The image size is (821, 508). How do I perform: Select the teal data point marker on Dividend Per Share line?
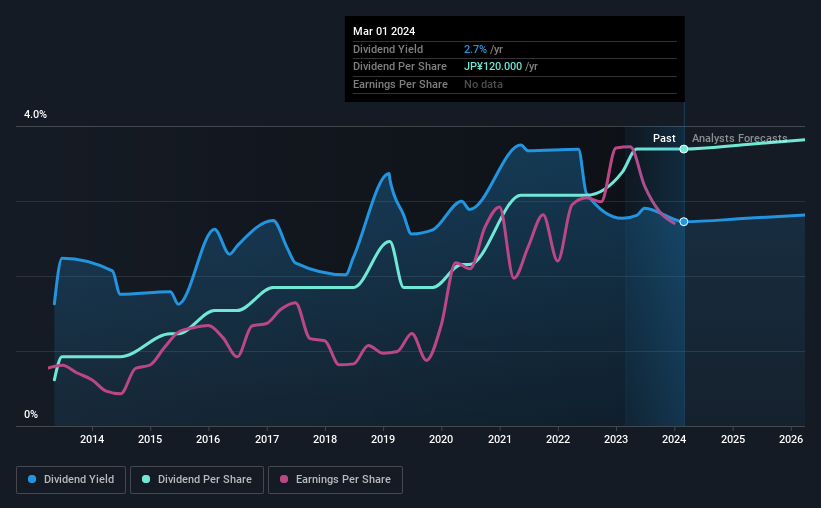point(684,149)
